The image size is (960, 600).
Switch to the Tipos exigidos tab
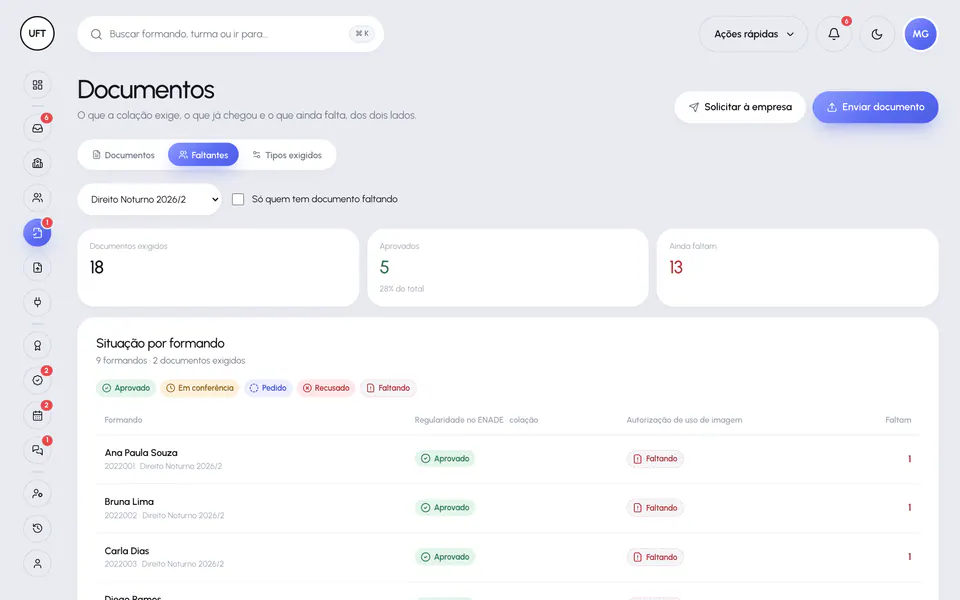tap(287, 155)
